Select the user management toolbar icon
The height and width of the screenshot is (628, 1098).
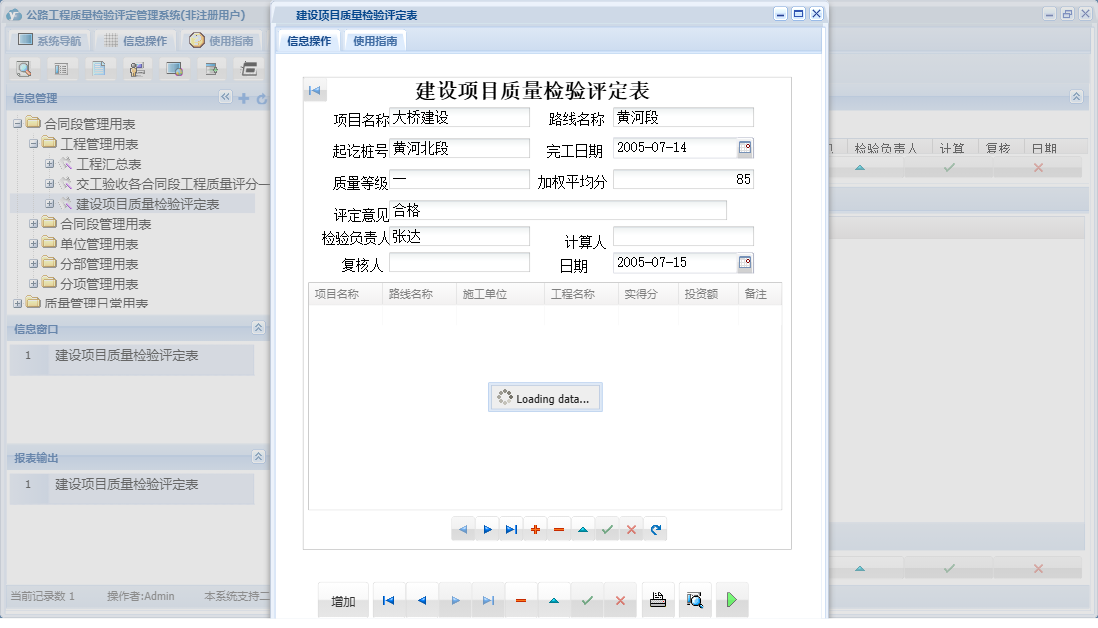137,68
